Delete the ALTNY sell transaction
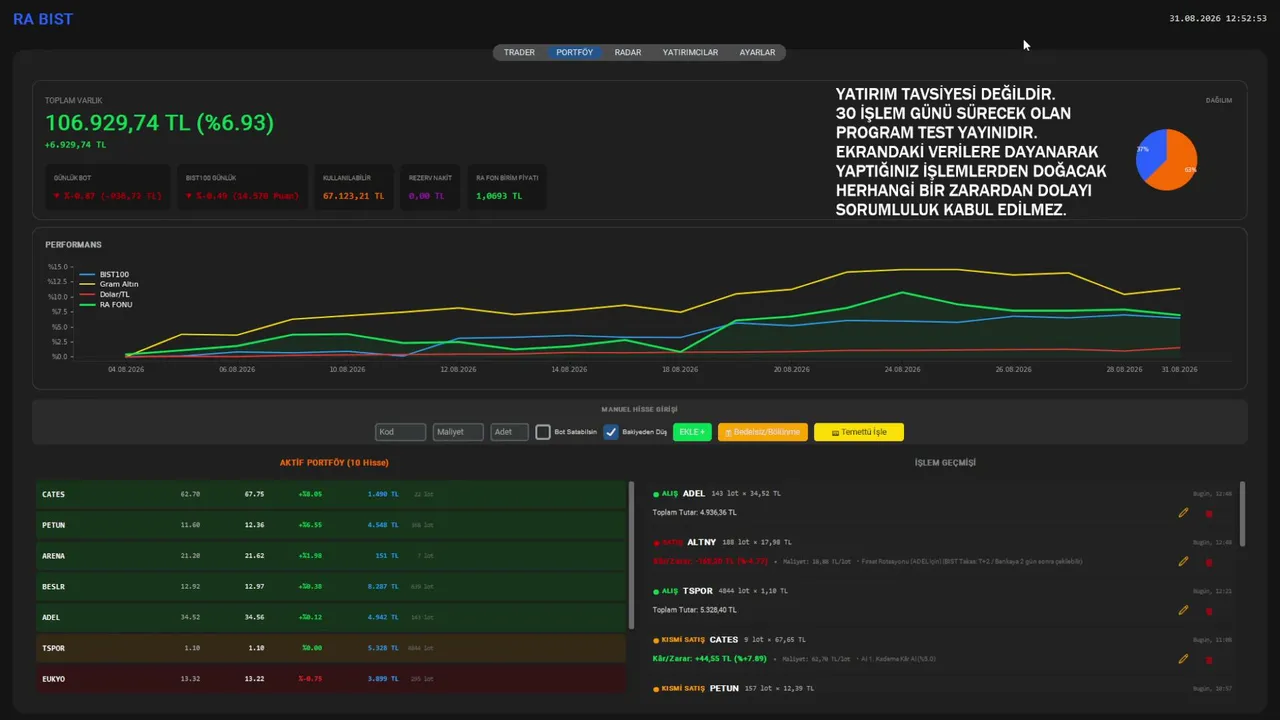The height and width of the screenshot is (720, 1280). (x=1208, y=562)
